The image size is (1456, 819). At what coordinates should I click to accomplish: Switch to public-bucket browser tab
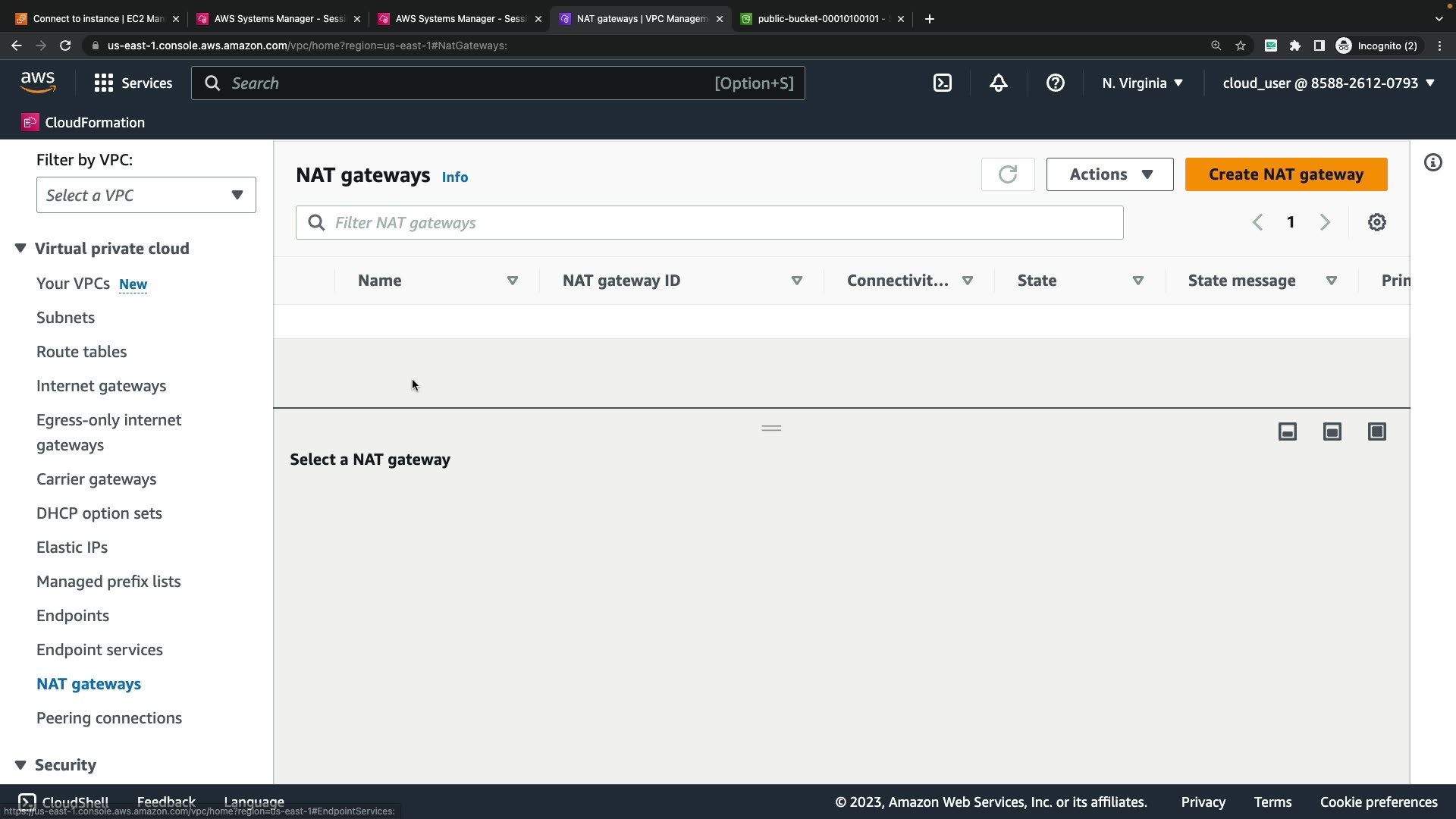[819, 19]
